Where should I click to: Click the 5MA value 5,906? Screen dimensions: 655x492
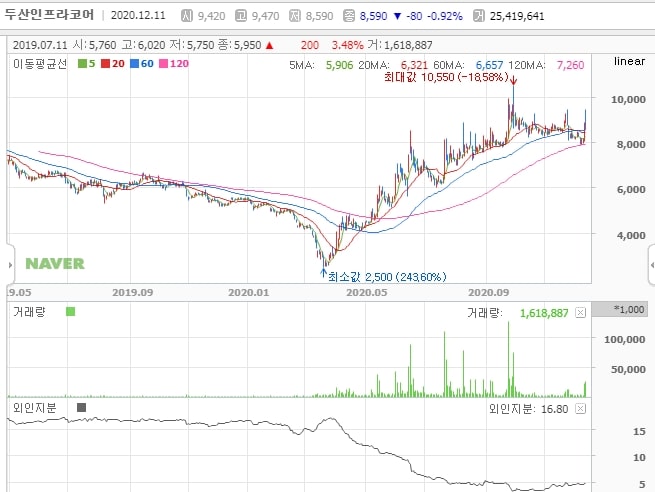(x=339, y=65)
